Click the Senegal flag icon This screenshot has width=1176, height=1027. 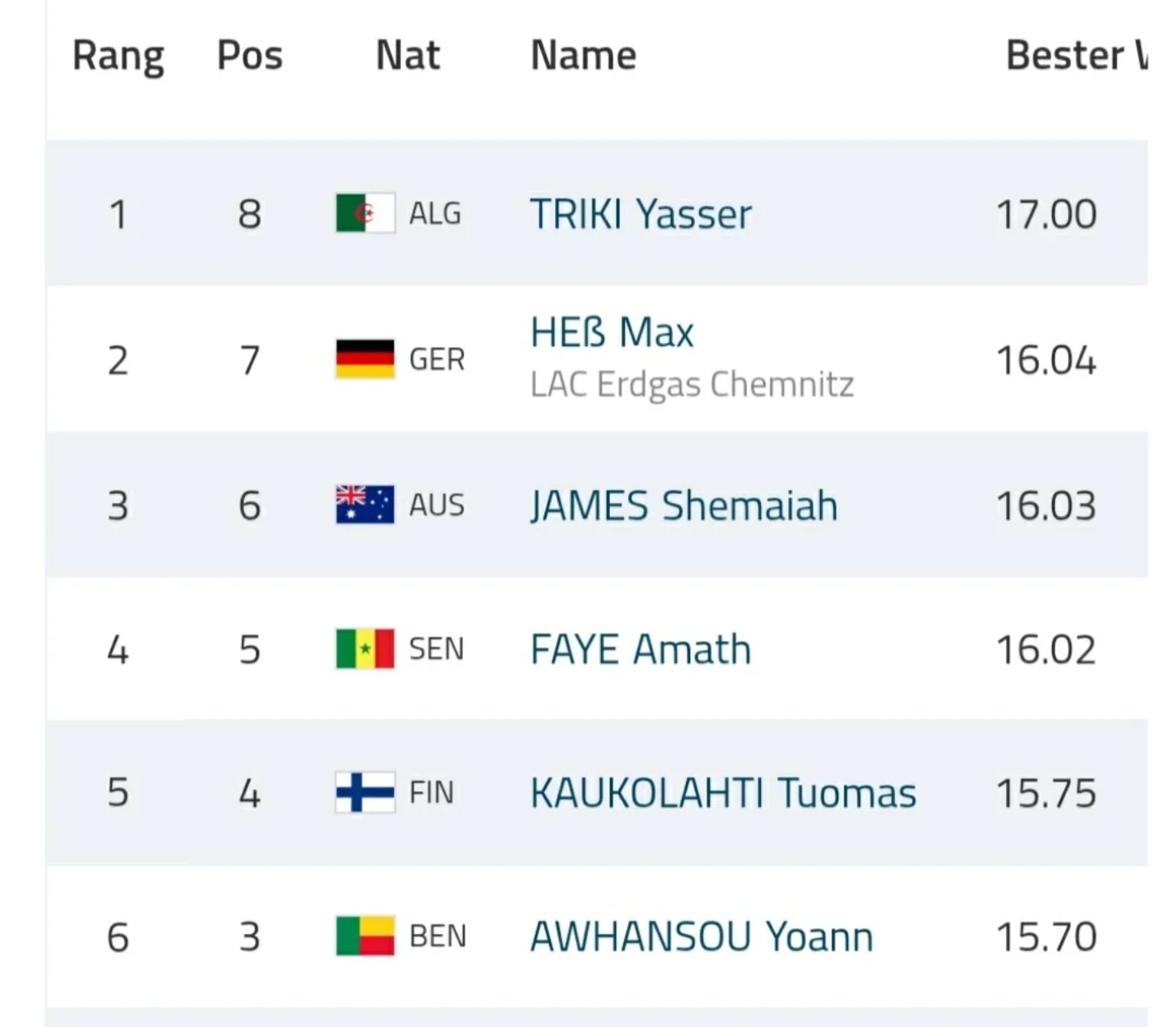(x=365, y=649)
